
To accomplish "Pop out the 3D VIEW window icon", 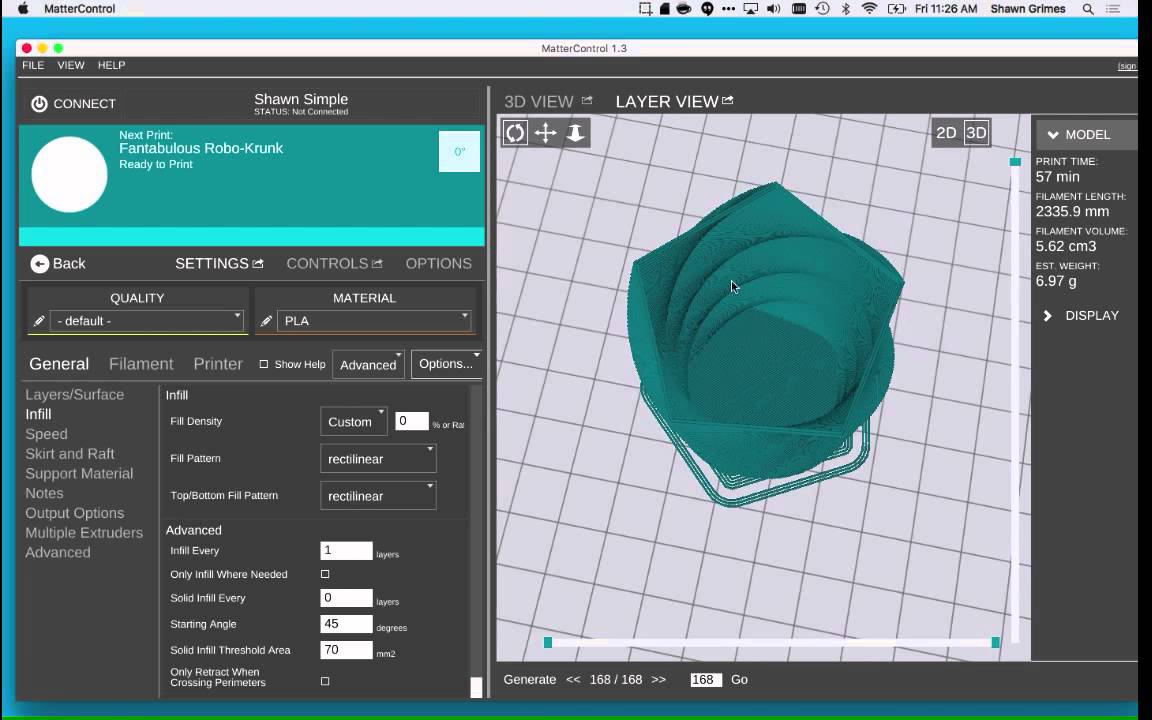I will pos(587,100).
